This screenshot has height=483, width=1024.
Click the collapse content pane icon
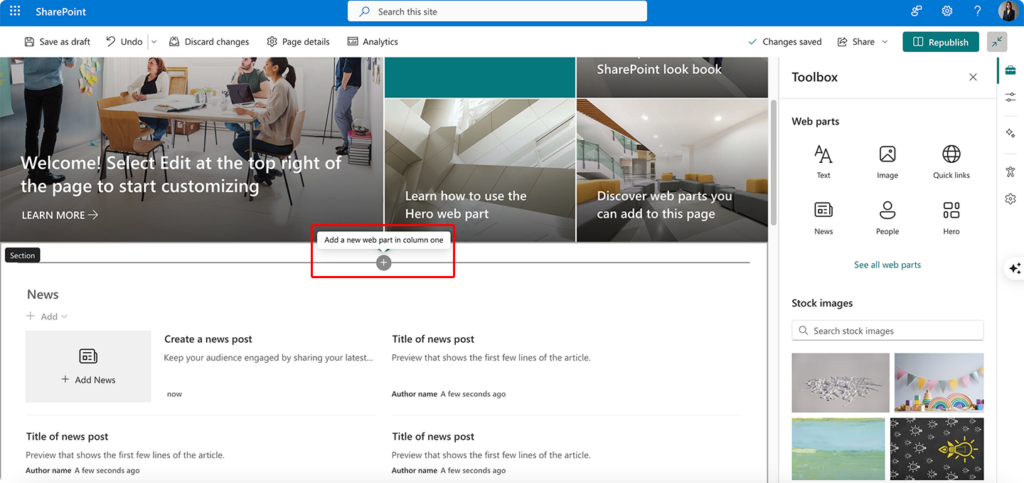tap(997, 42)
